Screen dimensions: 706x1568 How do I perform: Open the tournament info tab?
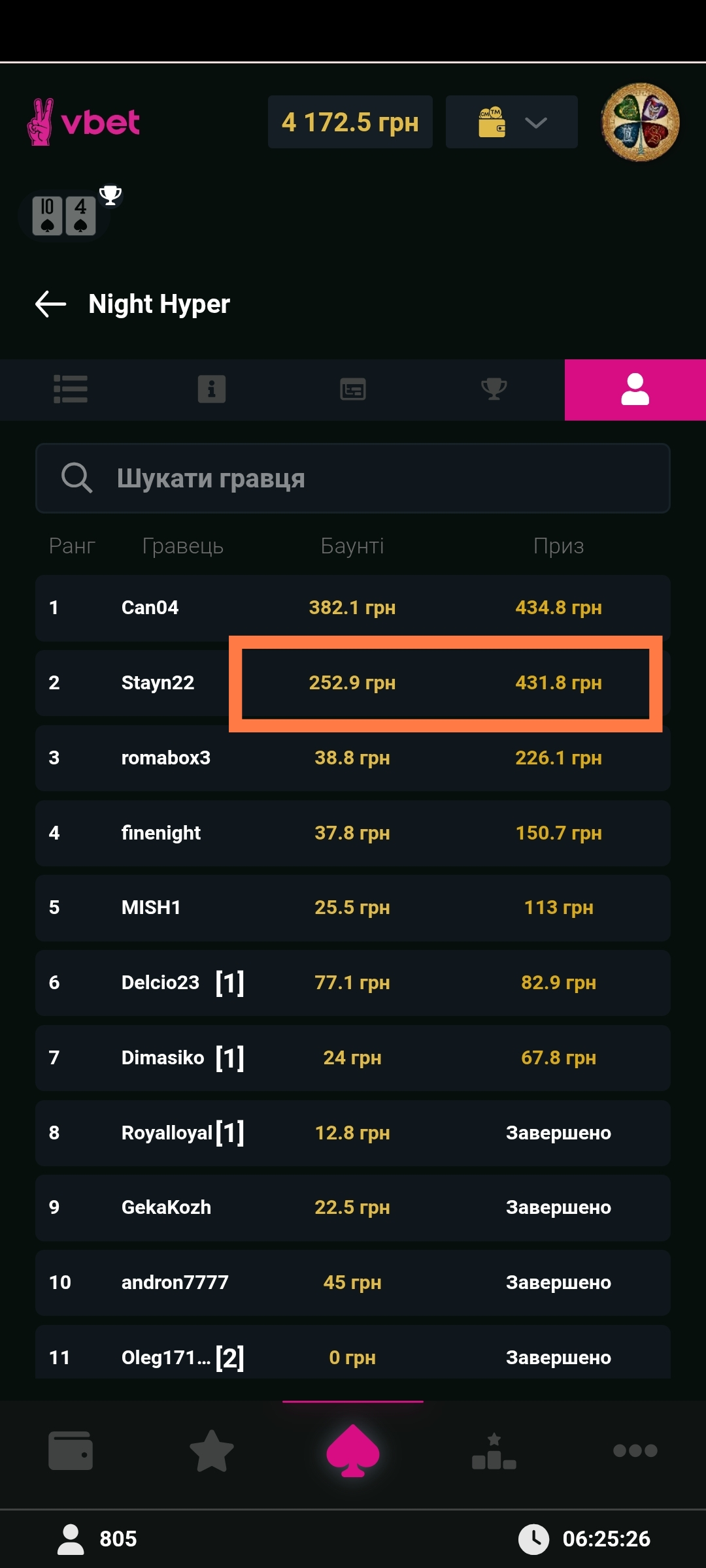pyautogui.click(x=212, y=389)
